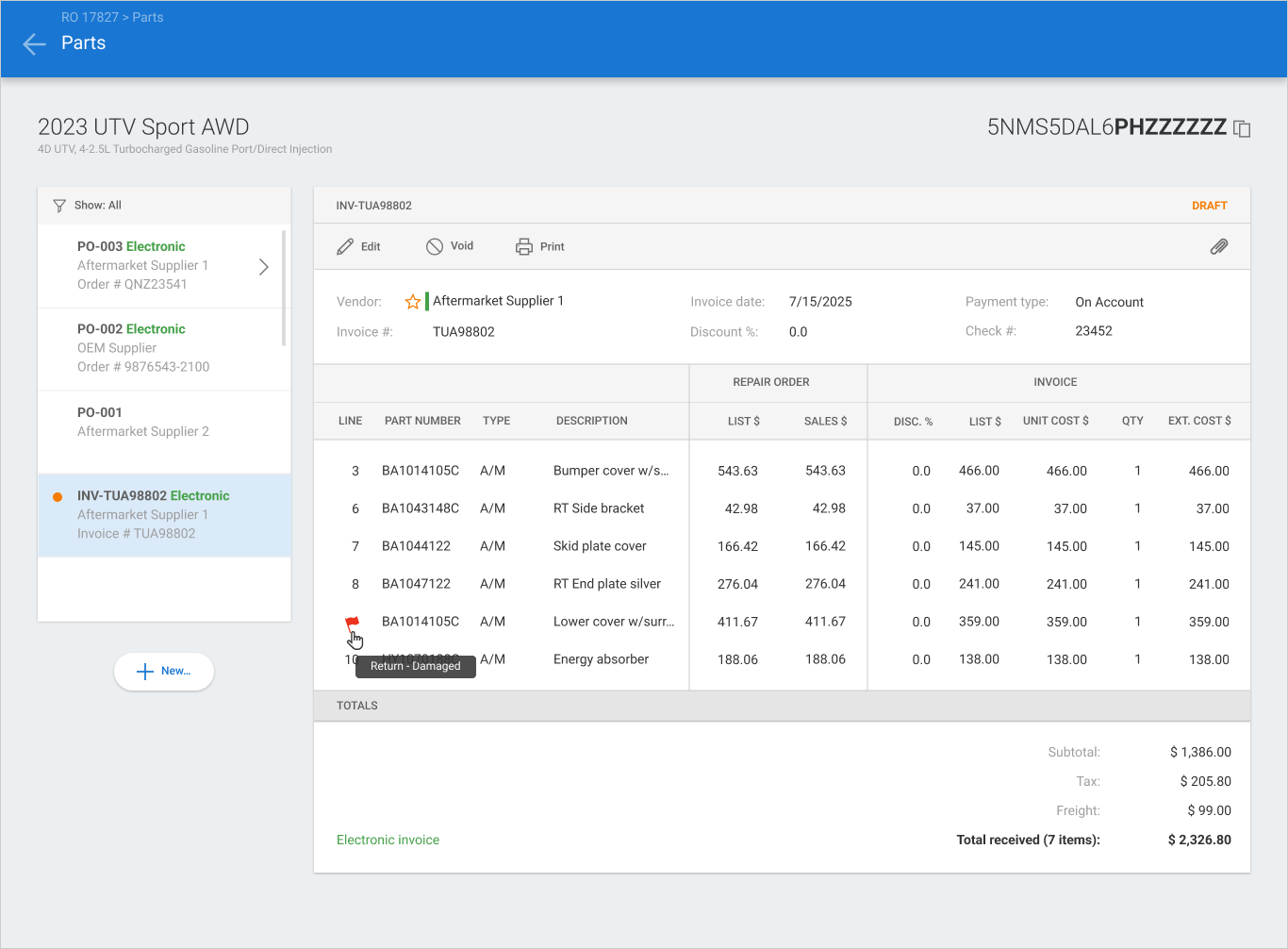This screenshot has width=1288, height=949.
Task: Open attachments with the paperclip icon
Action: pos(1219,247)
